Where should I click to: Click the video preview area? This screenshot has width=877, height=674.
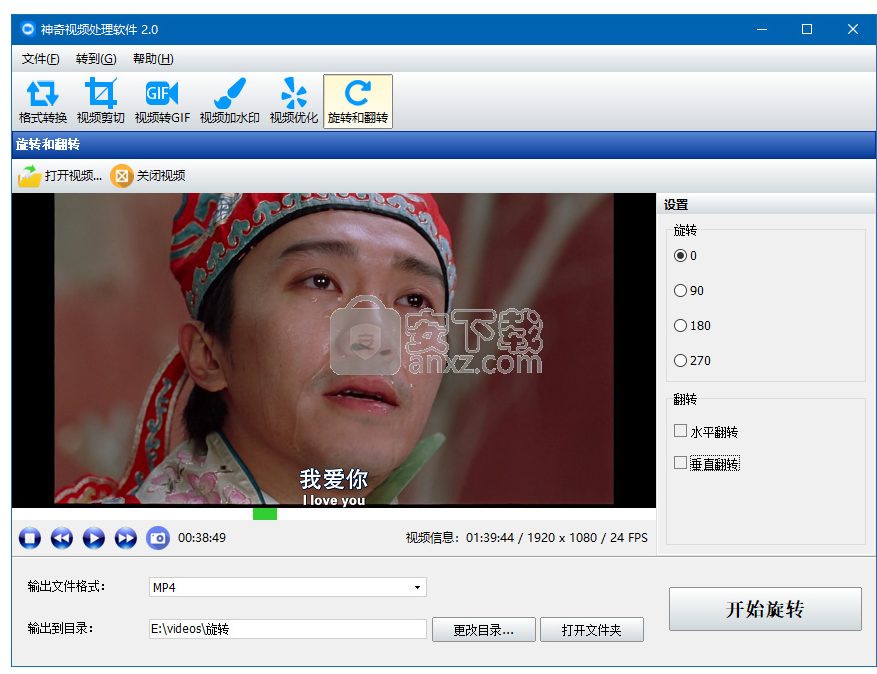tap(334, 350)
